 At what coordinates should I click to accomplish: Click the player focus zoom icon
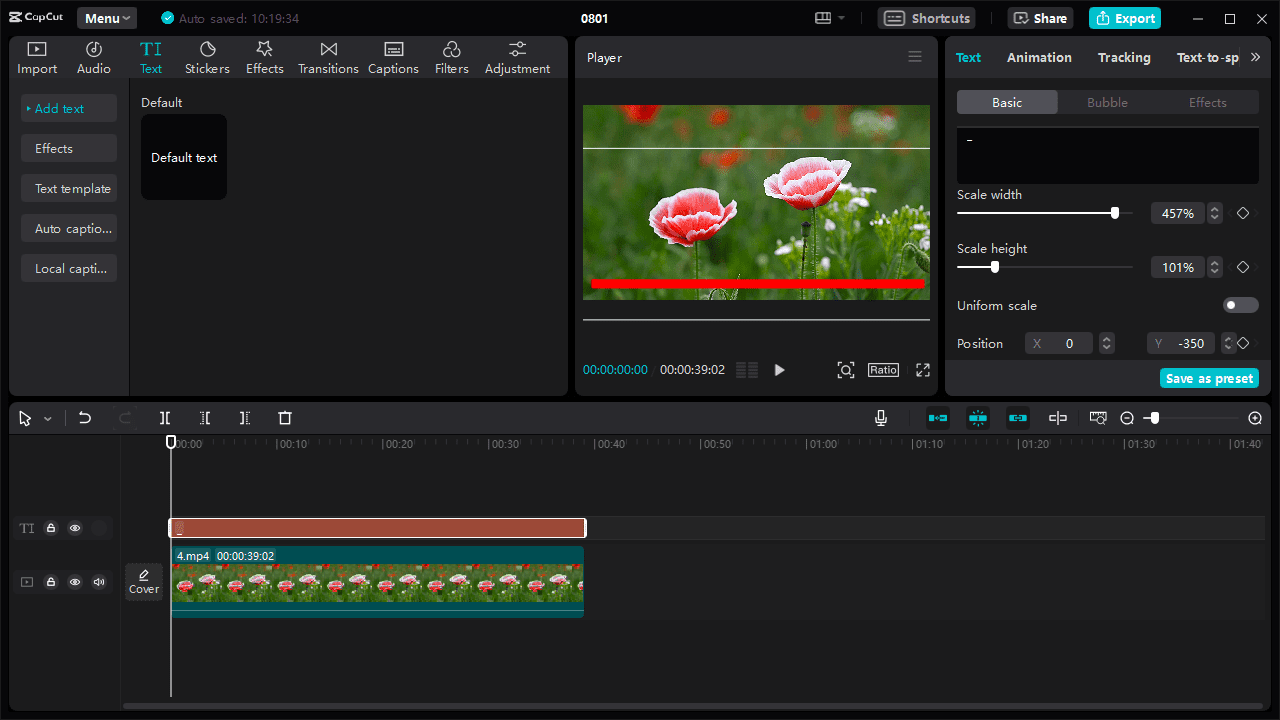(846, 370)
